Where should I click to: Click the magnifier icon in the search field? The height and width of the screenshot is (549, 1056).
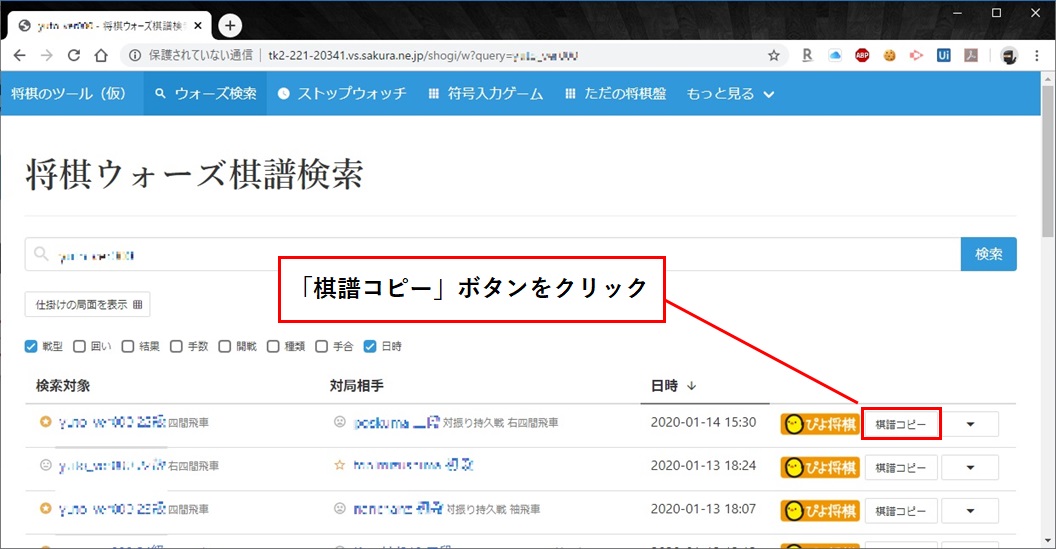pyautogui.click(x=41, y=254)
